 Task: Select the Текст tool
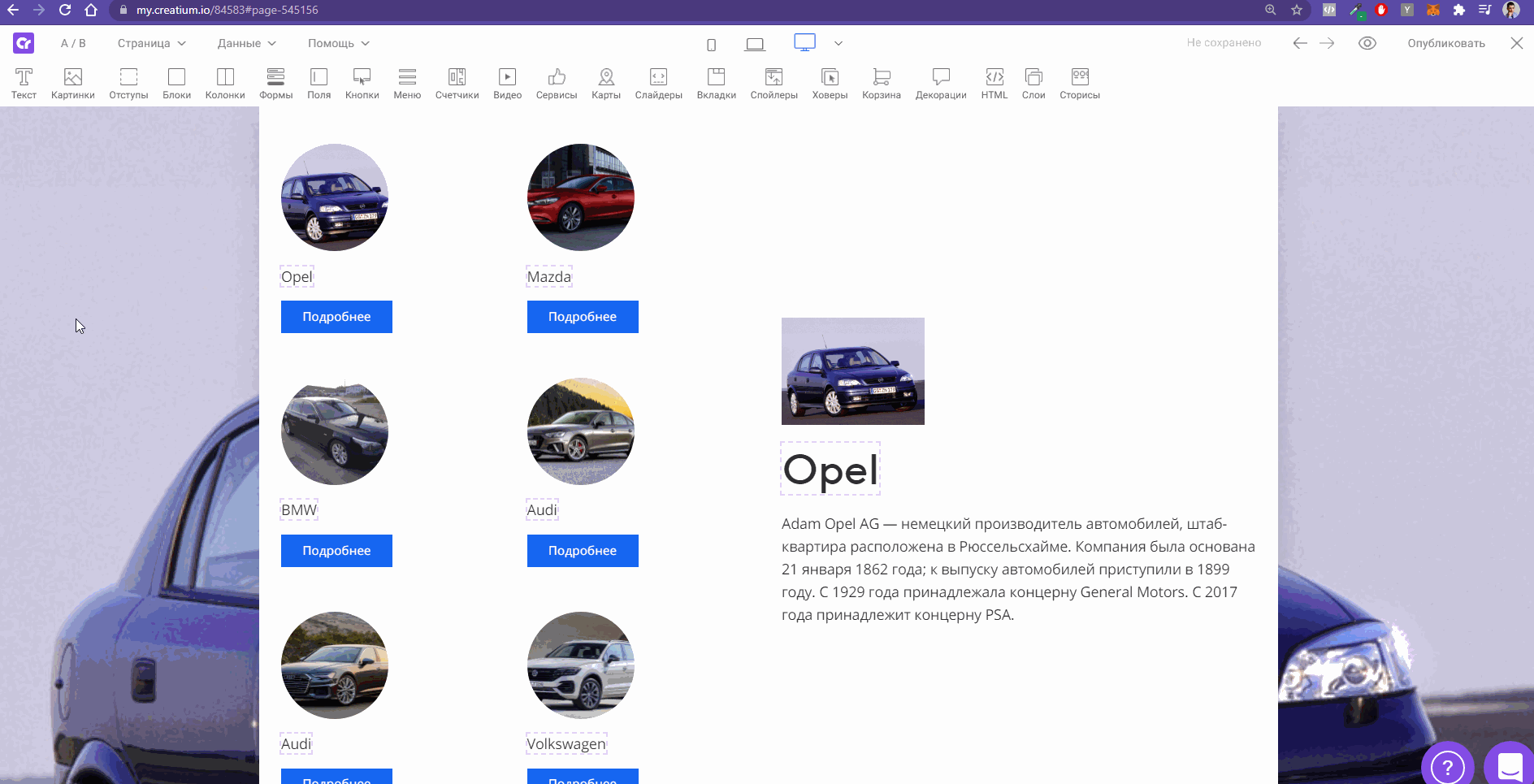coord(24,84)
